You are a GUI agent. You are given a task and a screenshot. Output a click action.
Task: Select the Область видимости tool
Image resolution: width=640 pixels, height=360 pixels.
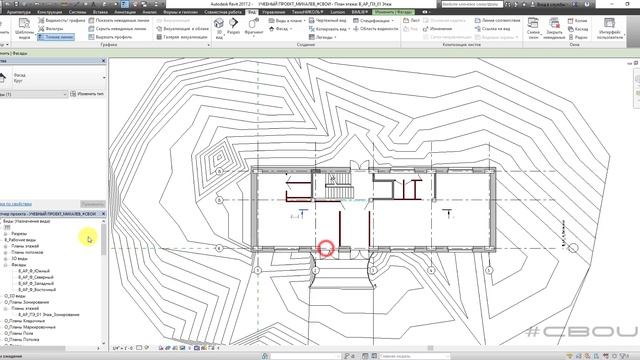click(376, 29)
